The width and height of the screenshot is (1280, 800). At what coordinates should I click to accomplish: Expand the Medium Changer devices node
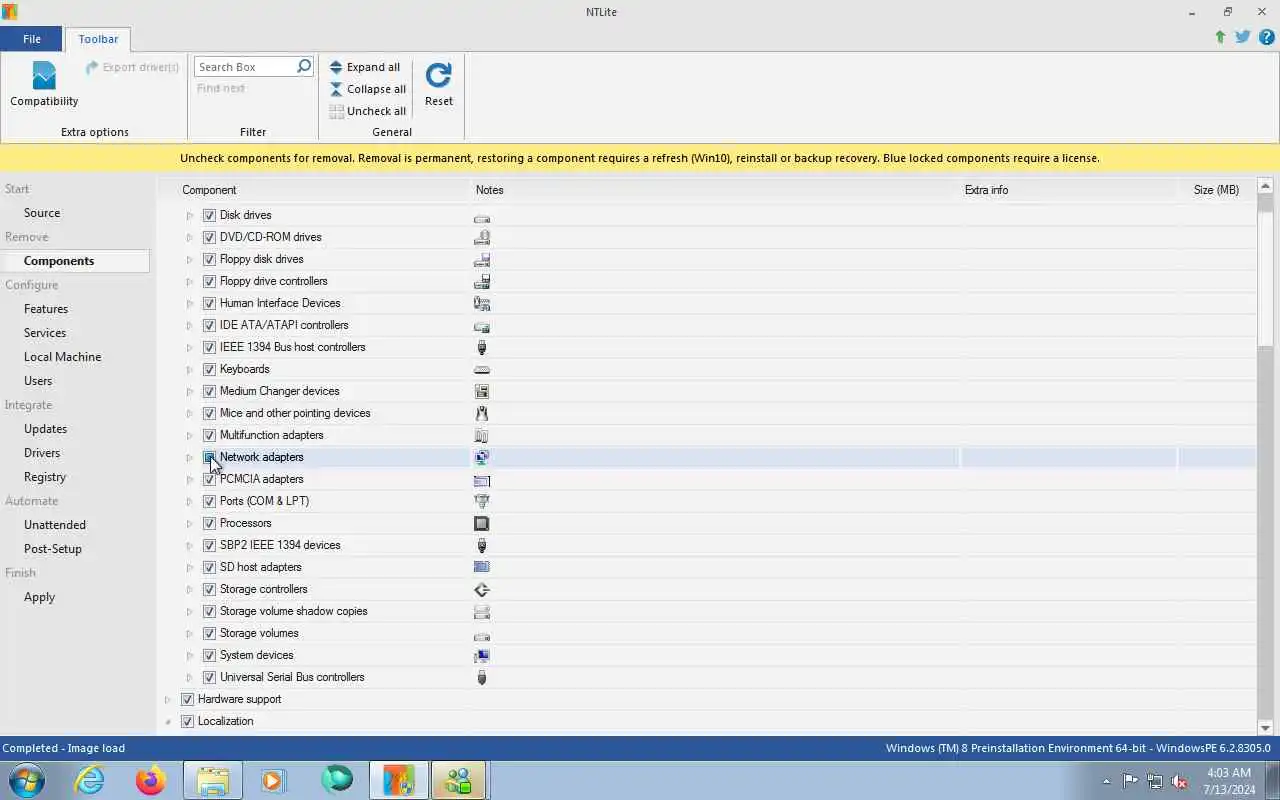190,391
